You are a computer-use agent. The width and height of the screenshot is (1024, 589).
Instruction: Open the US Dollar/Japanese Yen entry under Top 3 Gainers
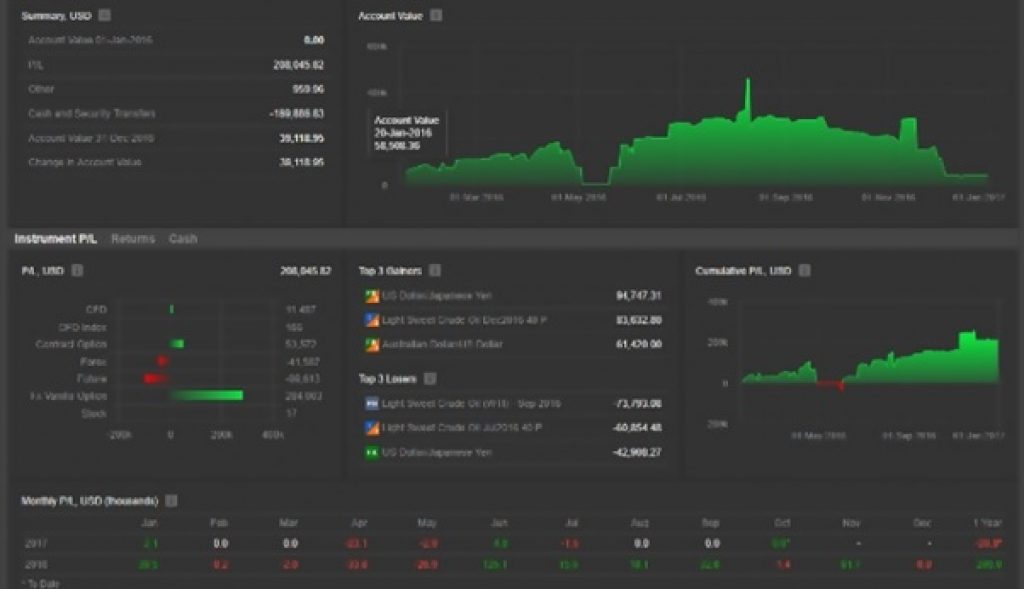click(436, 296)
